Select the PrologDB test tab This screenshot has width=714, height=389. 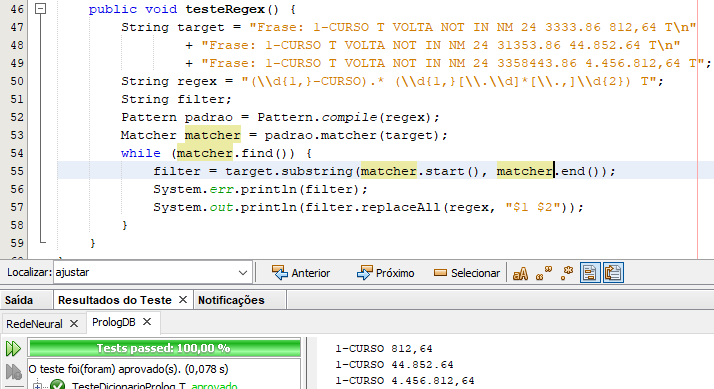click(x=114, y=322)
